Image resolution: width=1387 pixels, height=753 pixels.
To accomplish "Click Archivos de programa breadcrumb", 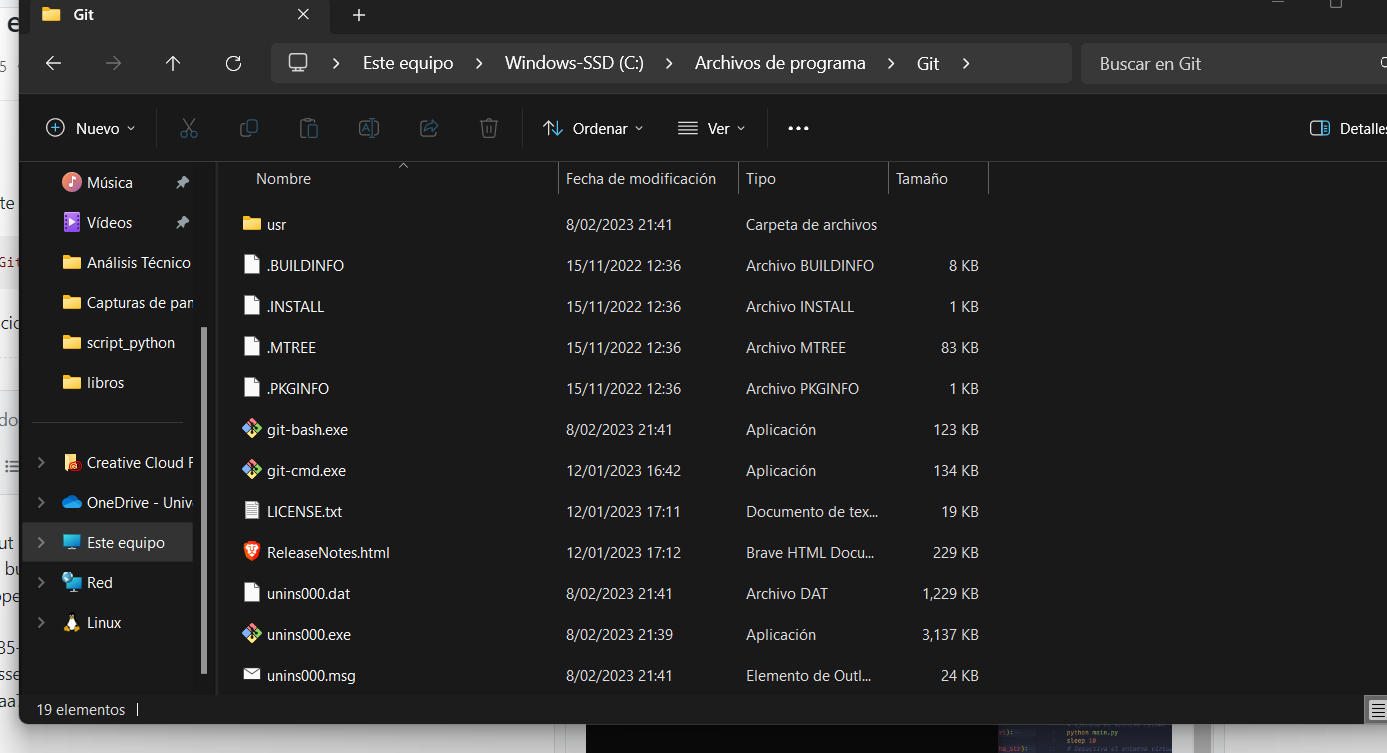I will [780, 63].
